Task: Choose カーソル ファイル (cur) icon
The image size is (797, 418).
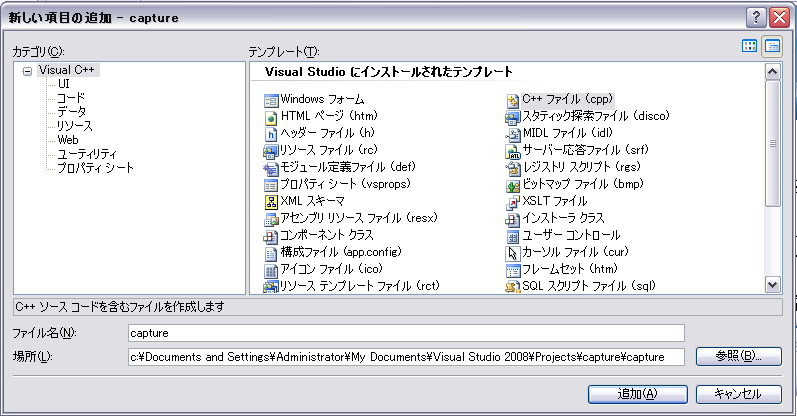Action: coord(512,253)
